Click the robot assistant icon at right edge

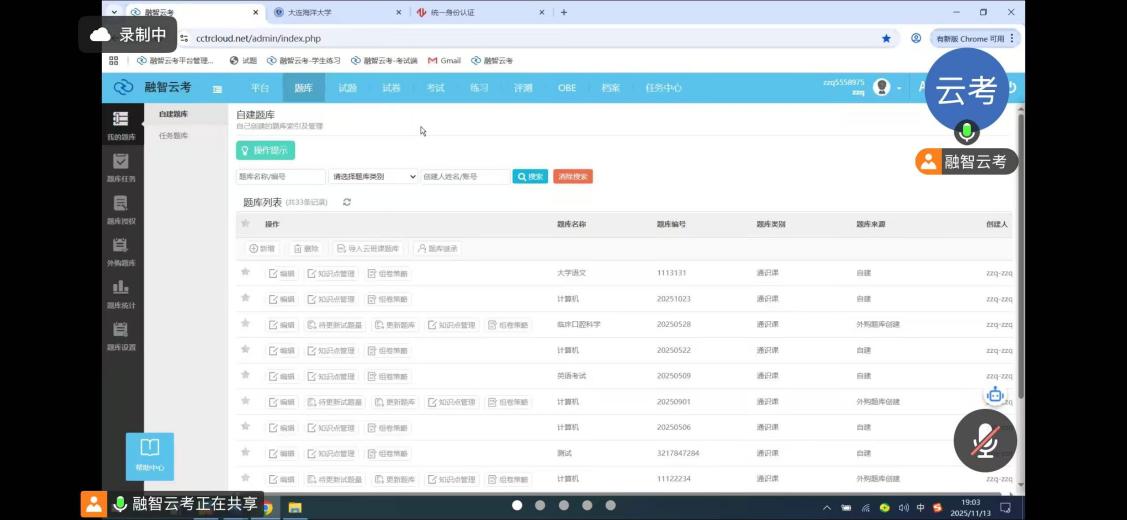pyautogui.click(x=994, y=396)
